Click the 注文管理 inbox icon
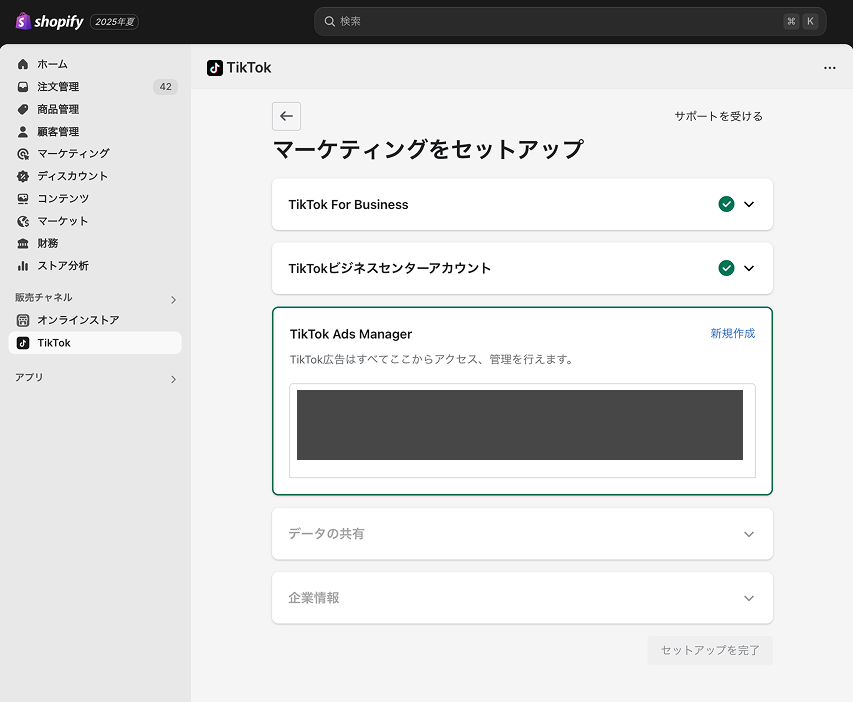 23,87
